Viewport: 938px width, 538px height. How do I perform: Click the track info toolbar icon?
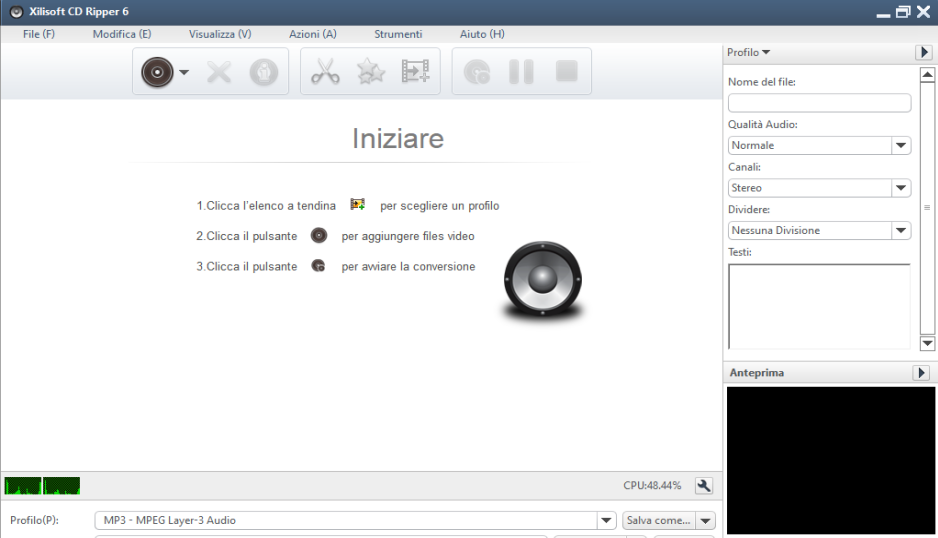click(x=264, y=72)
